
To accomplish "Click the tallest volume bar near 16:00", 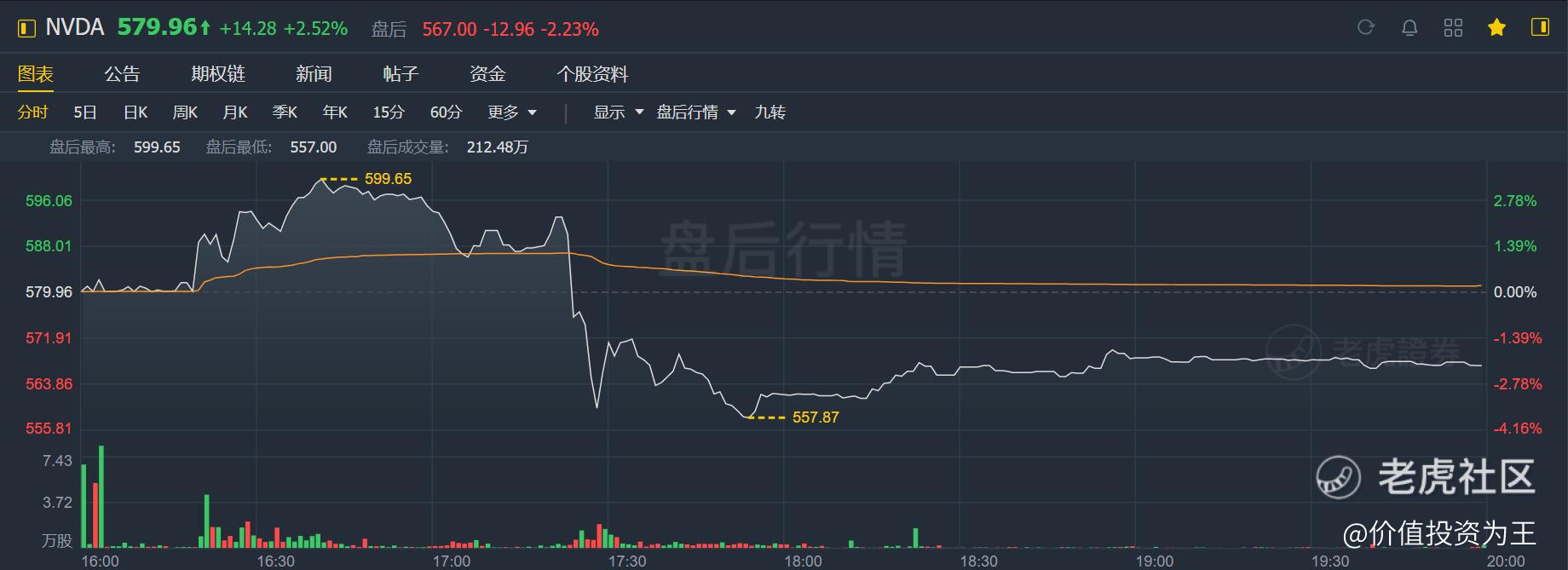I will coord(101,496).
